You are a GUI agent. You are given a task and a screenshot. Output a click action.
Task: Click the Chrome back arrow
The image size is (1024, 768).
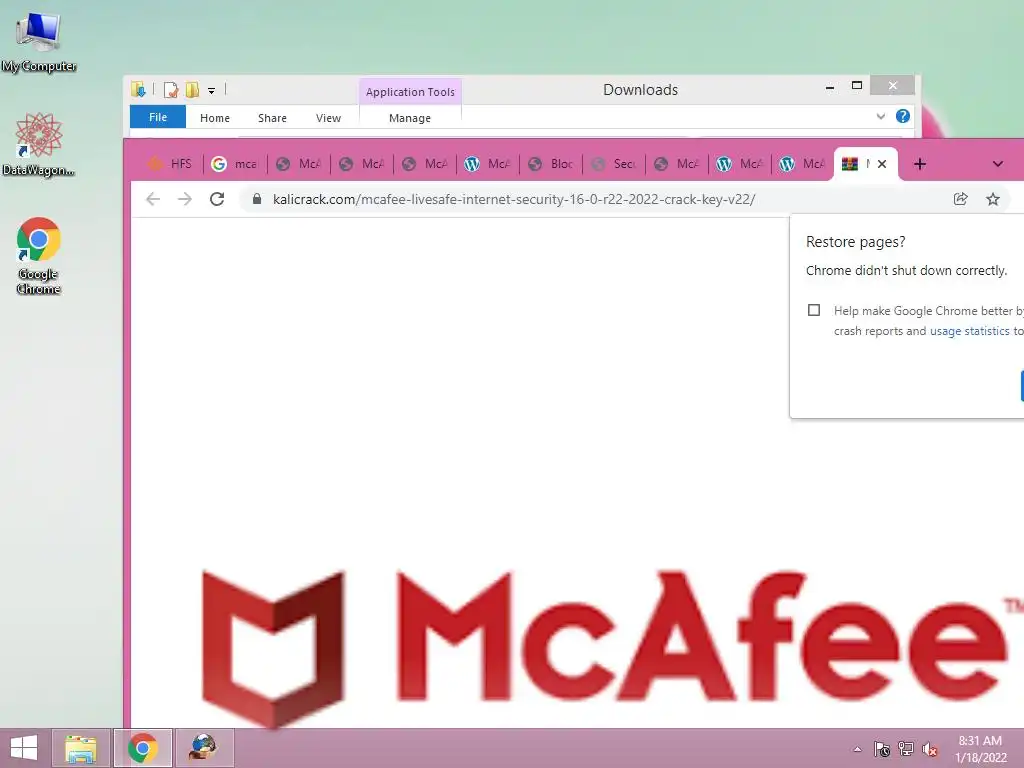click(153, 199)
